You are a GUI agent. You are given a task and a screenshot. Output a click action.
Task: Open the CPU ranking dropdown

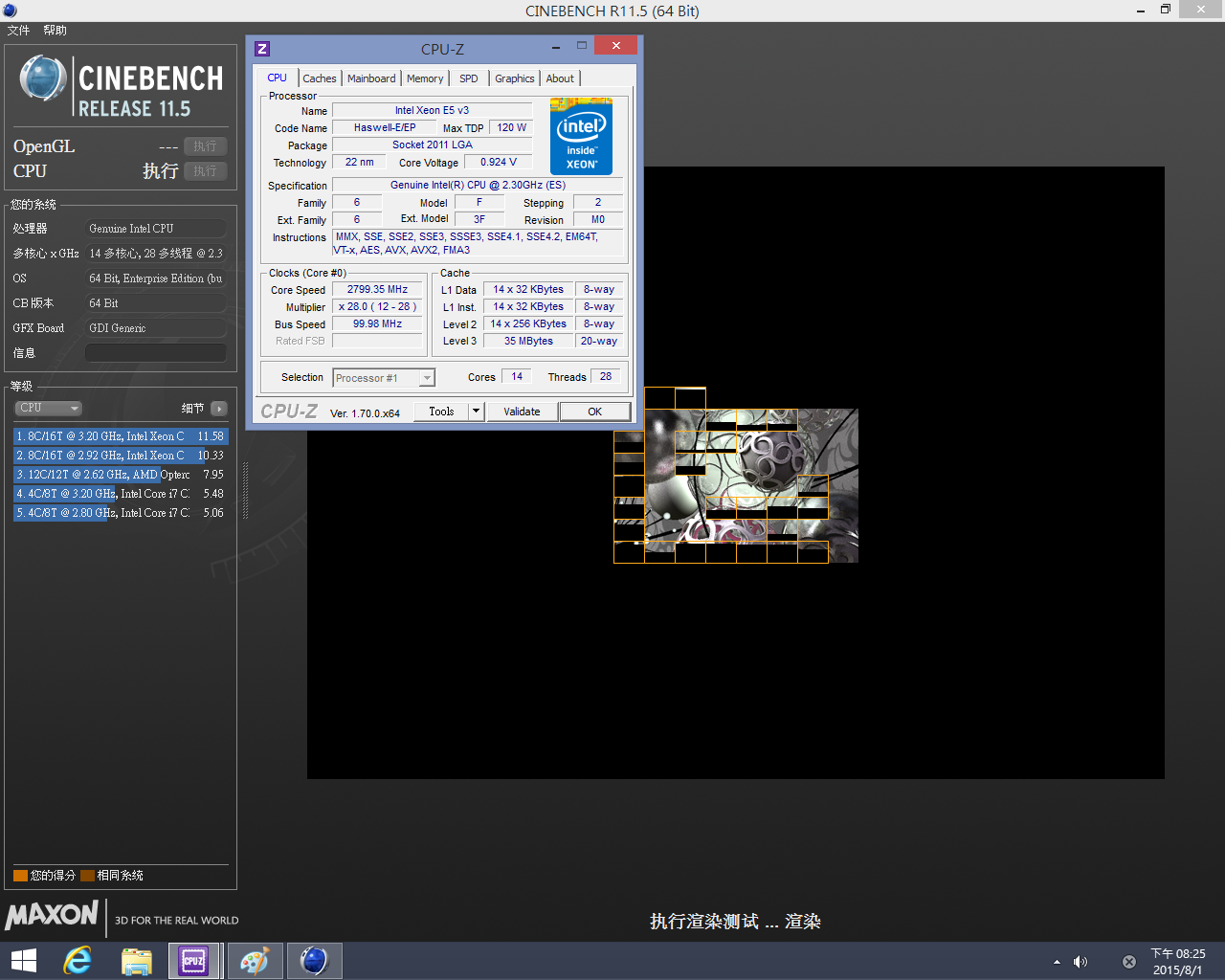click(48, 408)
